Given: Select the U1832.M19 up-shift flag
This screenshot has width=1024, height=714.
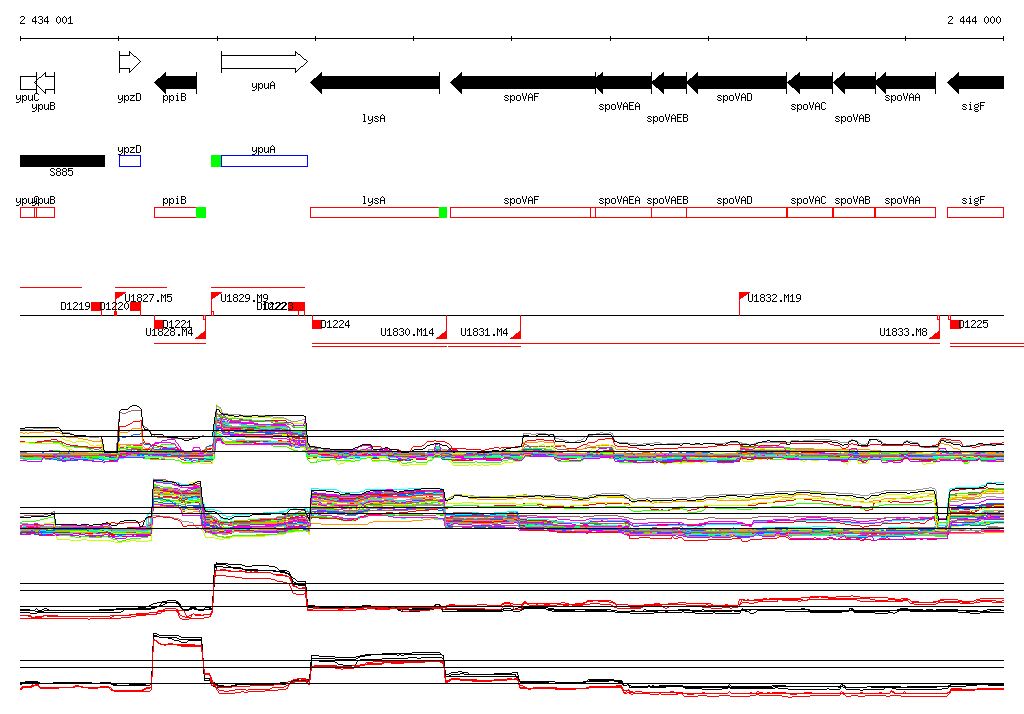Looking at the screenshot, I should pyautogui.click(x=744, y=297).
